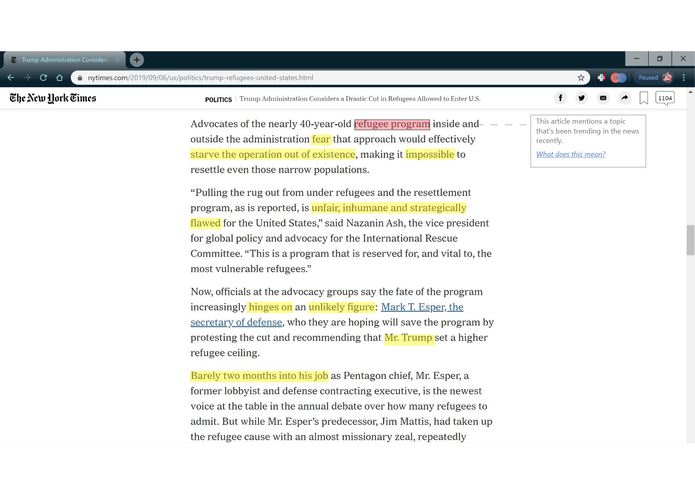Click the highlighted phrase 'unlikely figure'
The width and height of the screenshot is (695, 494).
[x=341, y=307]
